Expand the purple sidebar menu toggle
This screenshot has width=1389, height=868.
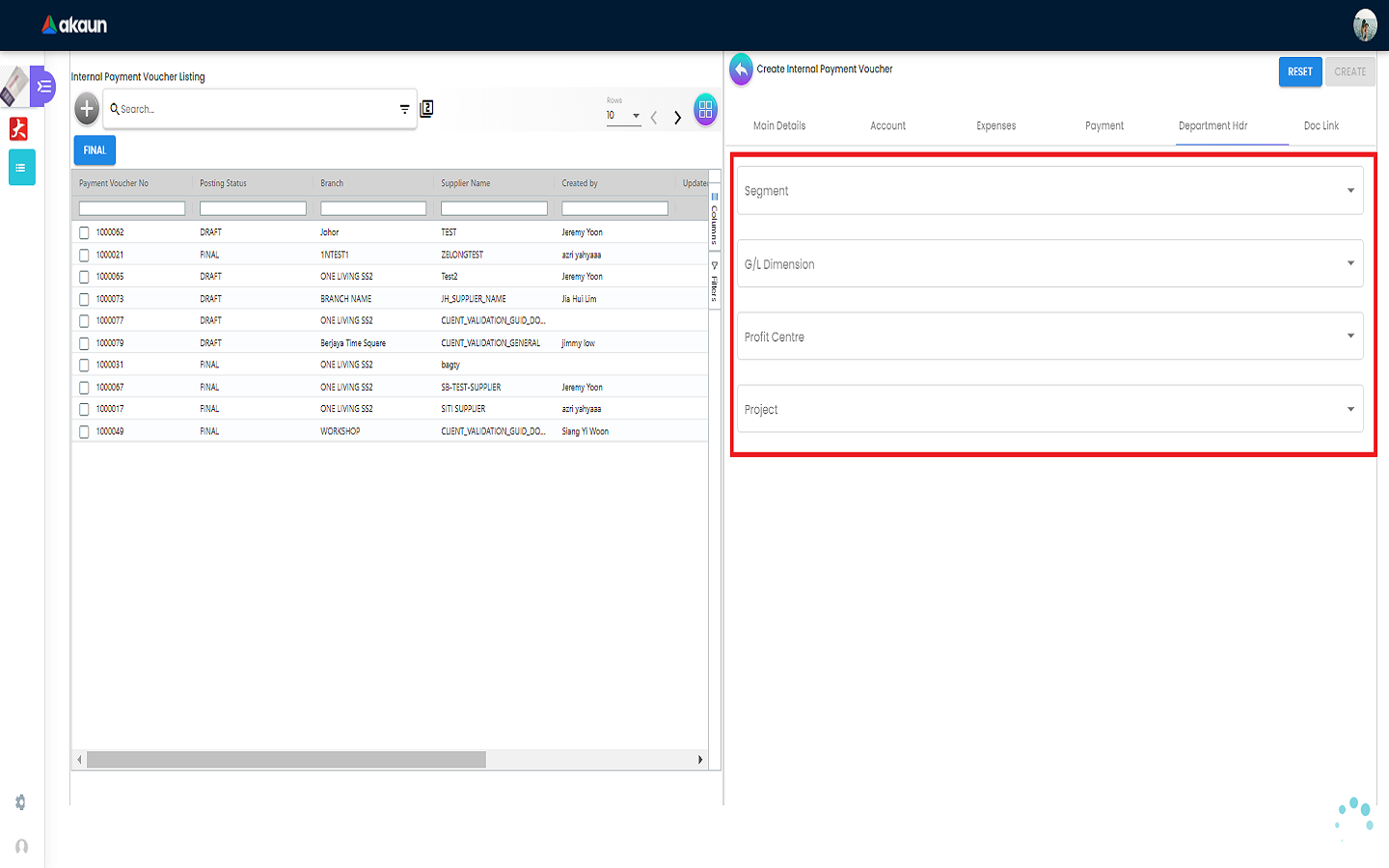pos(43,87)
